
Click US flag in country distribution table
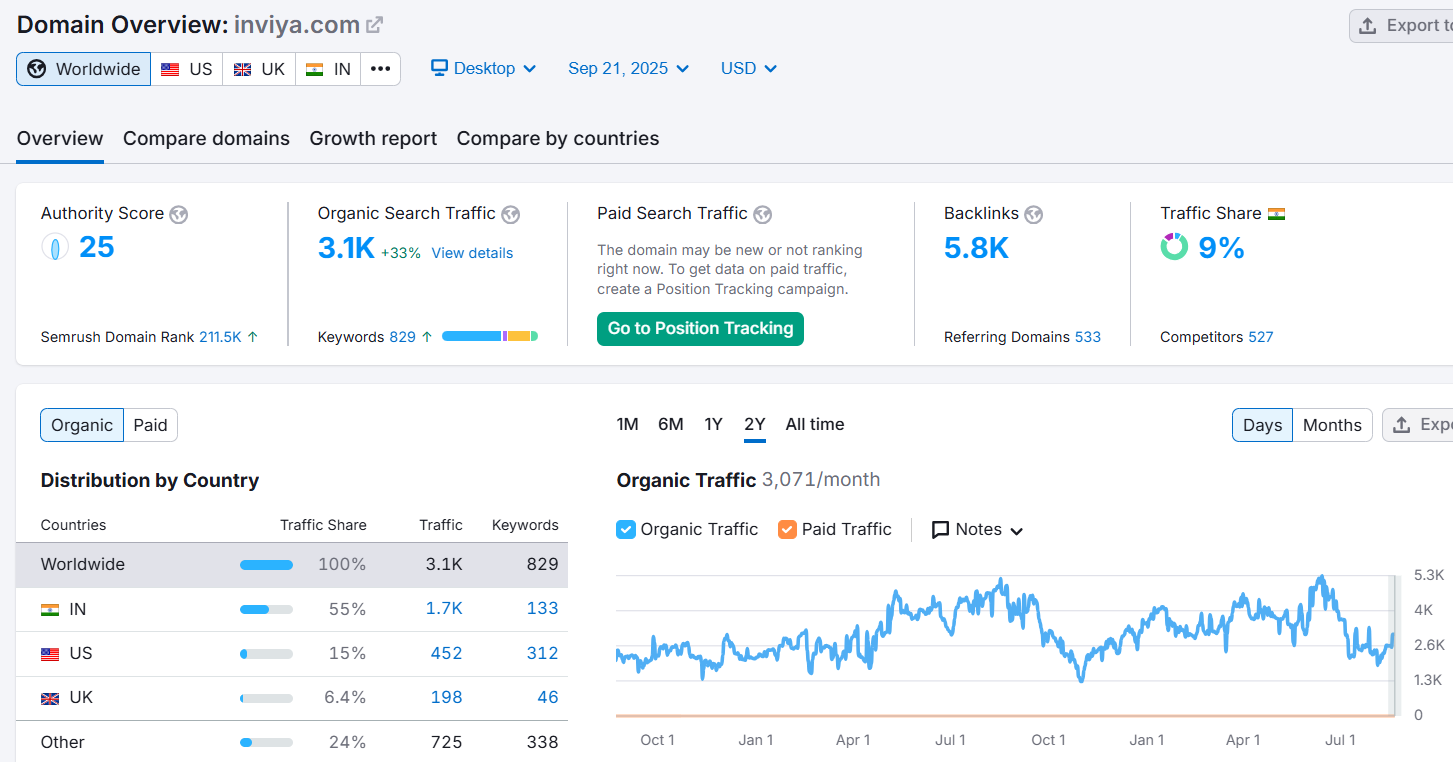(50, 654)
